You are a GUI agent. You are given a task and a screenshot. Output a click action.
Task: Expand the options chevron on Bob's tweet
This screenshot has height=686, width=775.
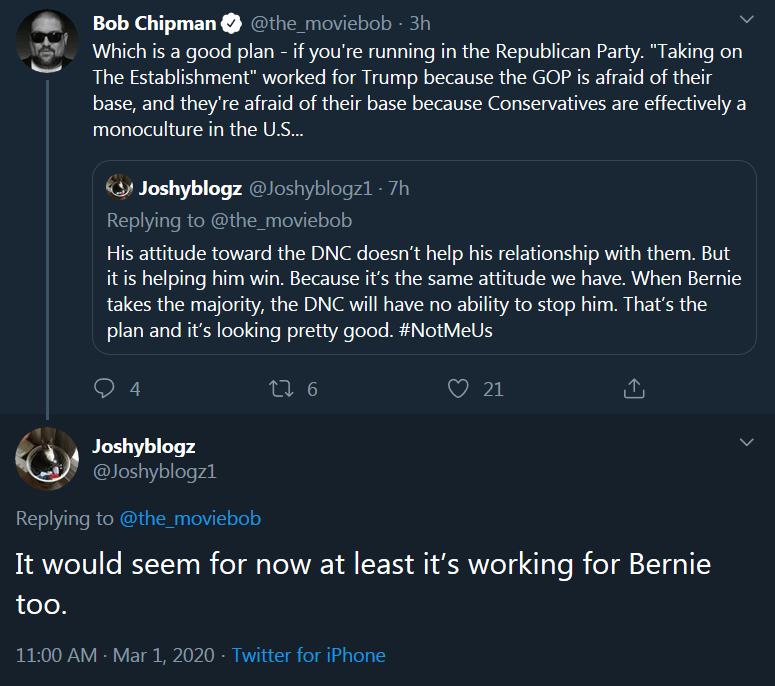(746, 19)
